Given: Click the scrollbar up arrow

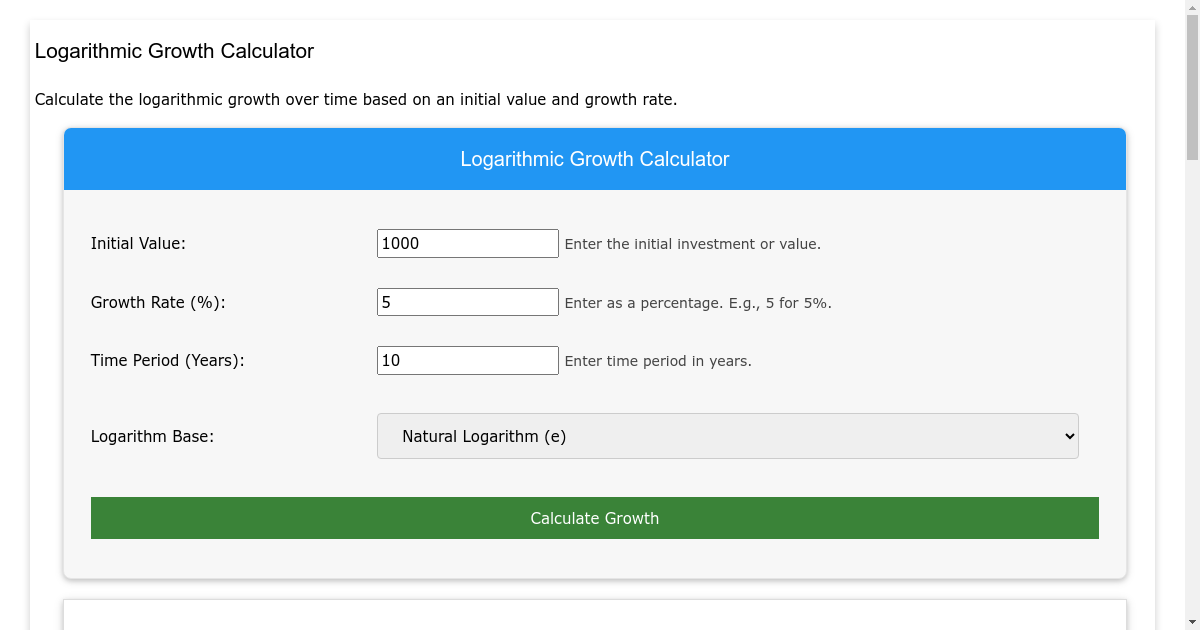Looking at the screenshot, I should [1192, 7].
